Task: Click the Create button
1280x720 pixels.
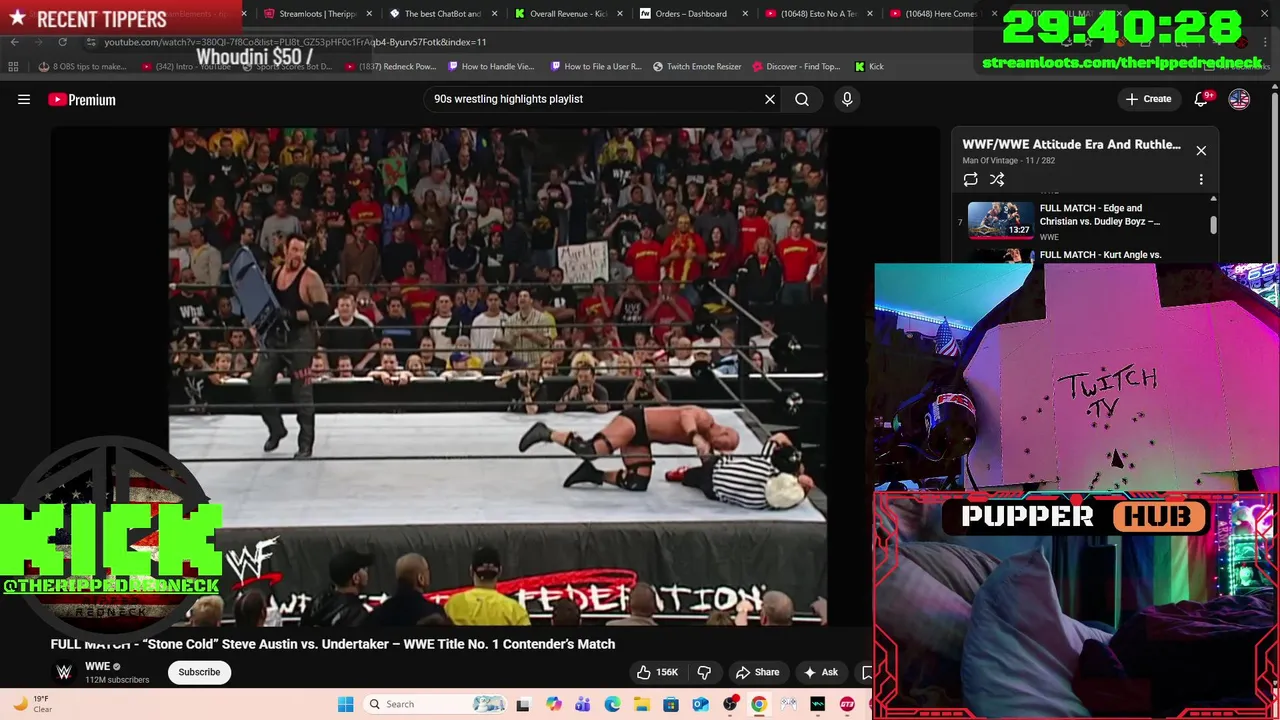Action: [1148, 99]
